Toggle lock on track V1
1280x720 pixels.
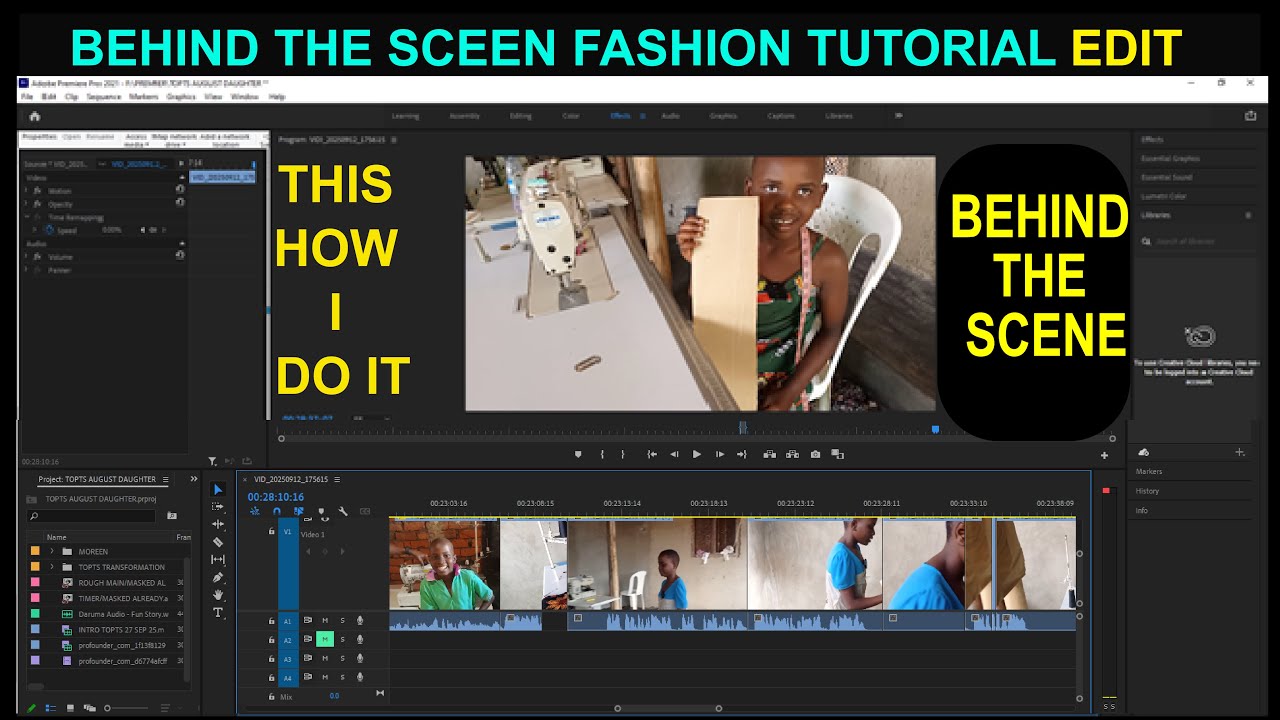[271, 533]
